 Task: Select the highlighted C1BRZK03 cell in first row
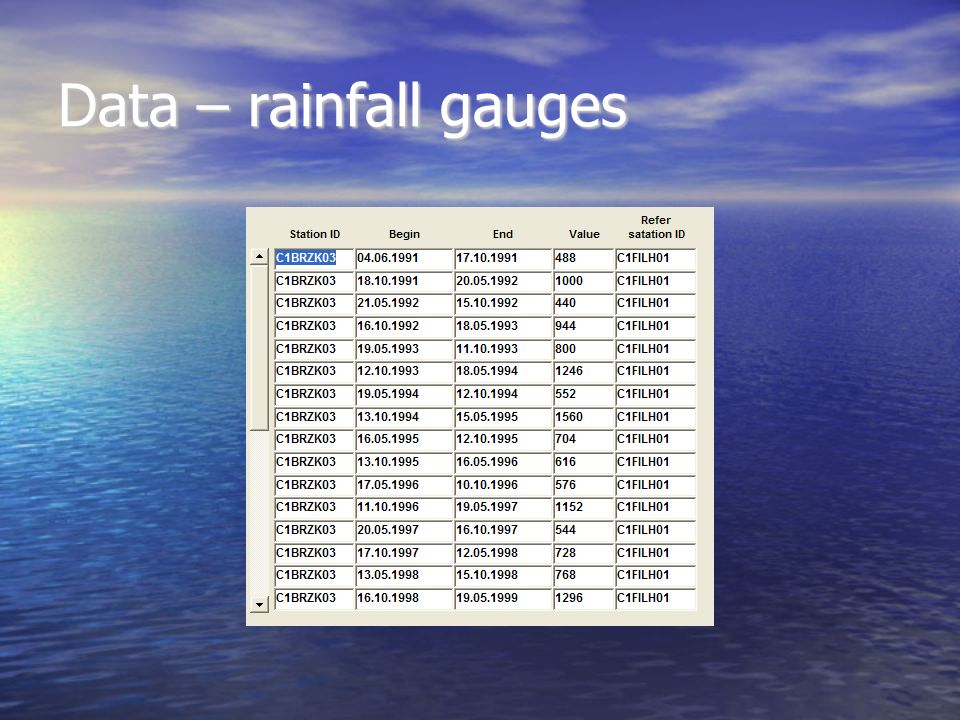tap(314, 258)
